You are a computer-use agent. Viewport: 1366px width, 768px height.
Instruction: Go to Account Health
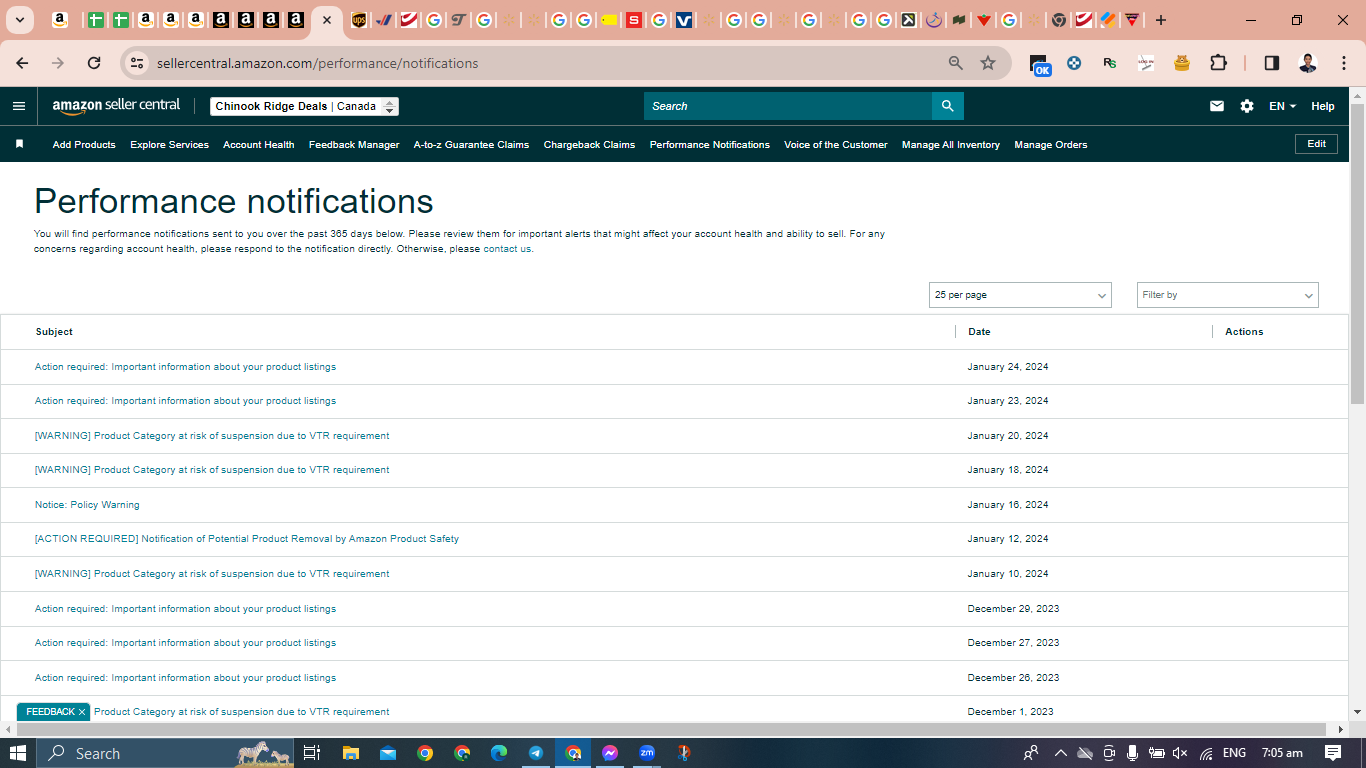point(258,145)
